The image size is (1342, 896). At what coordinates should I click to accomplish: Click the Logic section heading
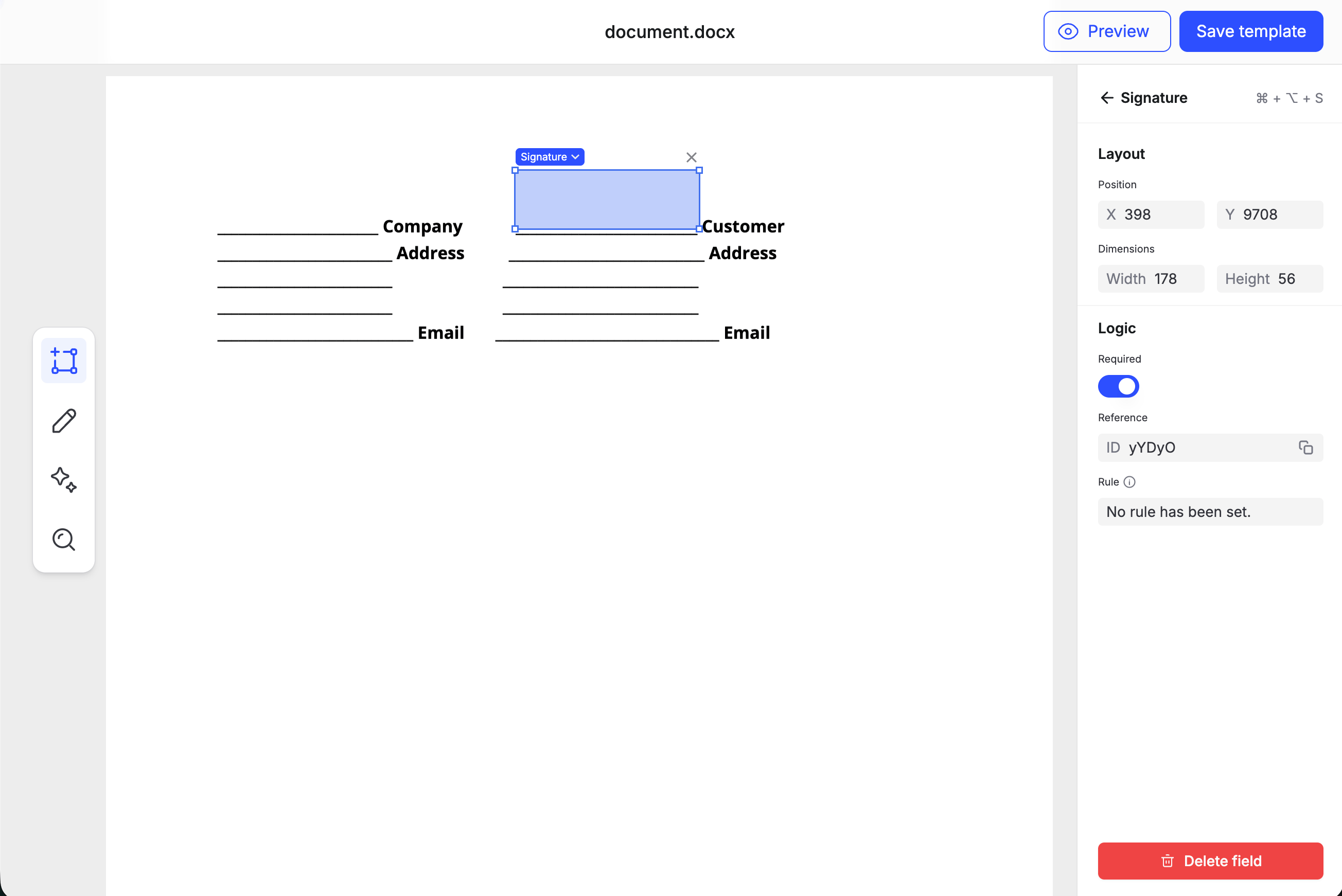pyautogui.click(x=1117, y=328)
